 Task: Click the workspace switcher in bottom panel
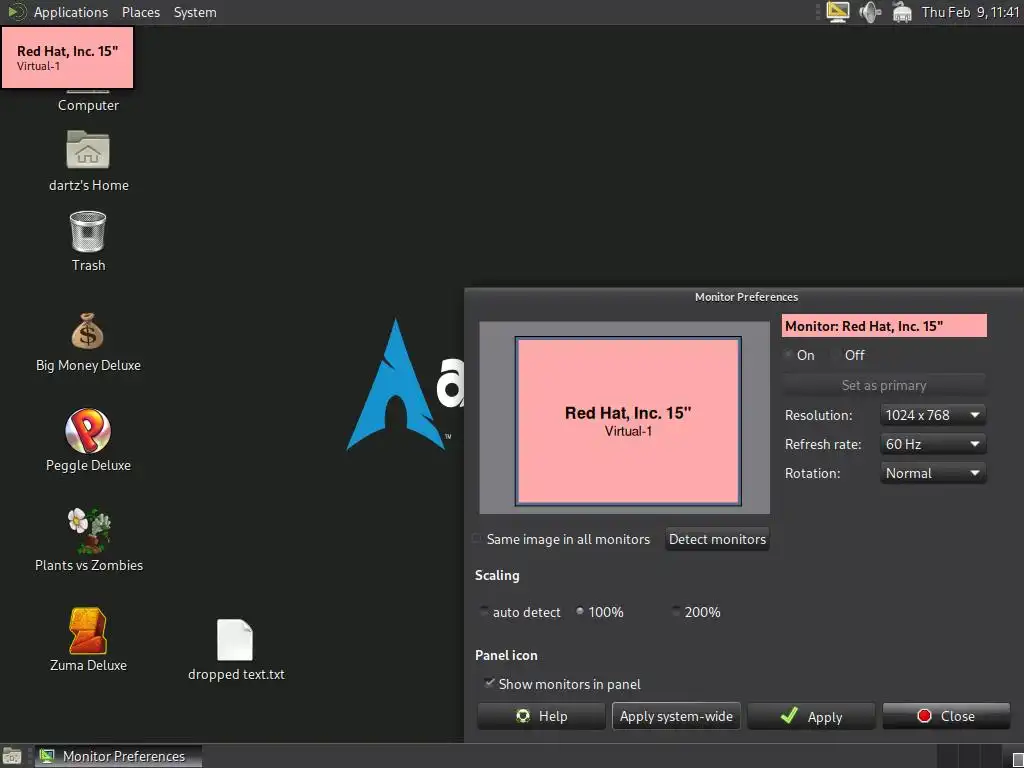click(980, 756)
